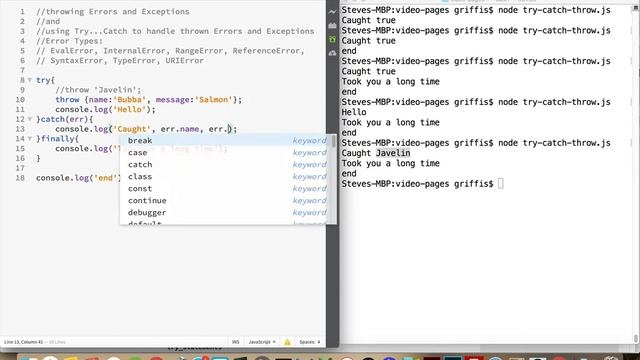Click the 'Spaces: 4' indentation setting
640x360 pixels.
(x=310, y=342)
